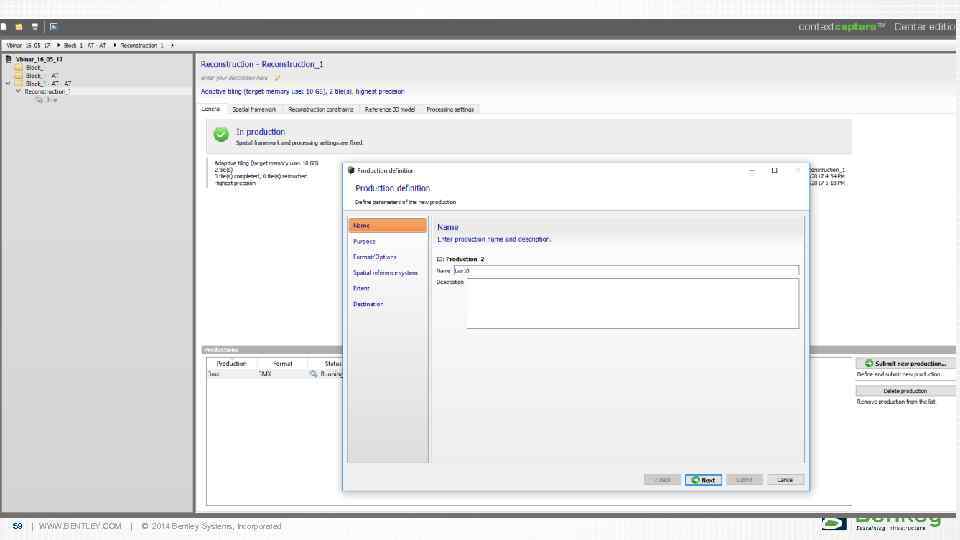Image resolution: width=960 pixels, height=540 pixels.
Task: Switch to the General tab
Action: 211,109
